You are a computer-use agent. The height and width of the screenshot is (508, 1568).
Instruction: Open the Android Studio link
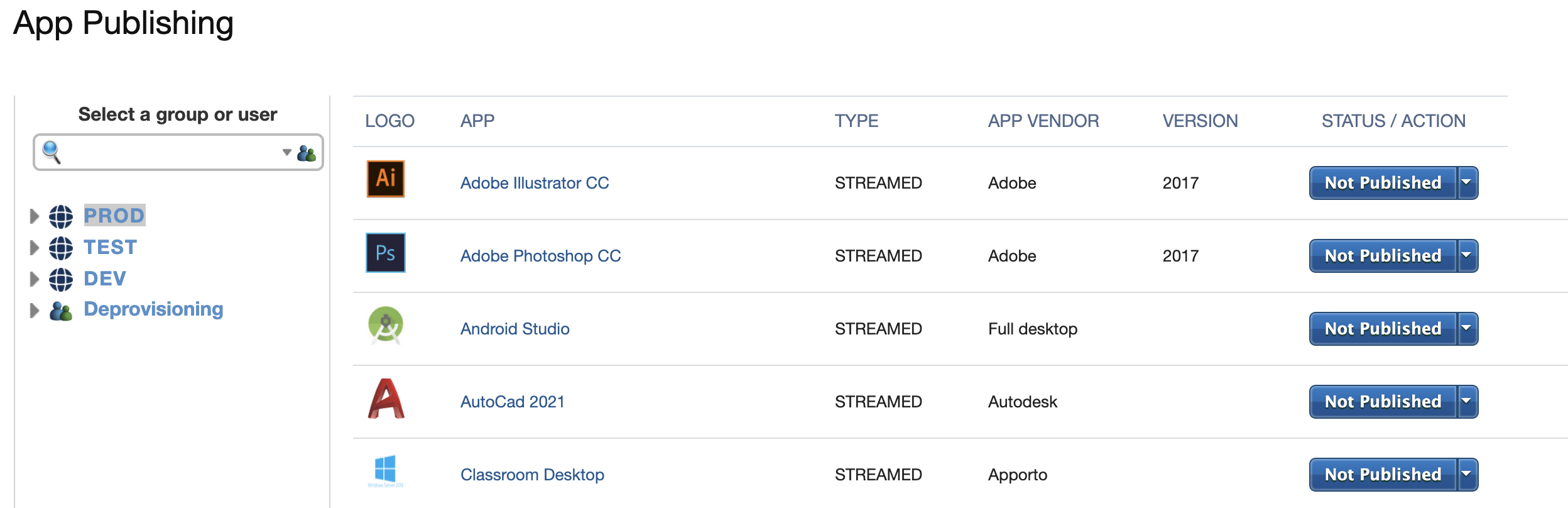tap(514, 329)
